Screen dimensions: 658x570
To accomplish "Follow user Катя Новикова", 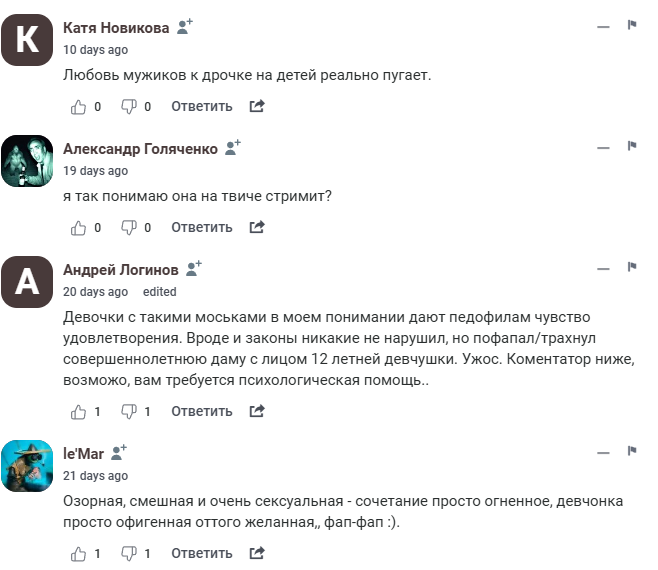I will (184, 27).
